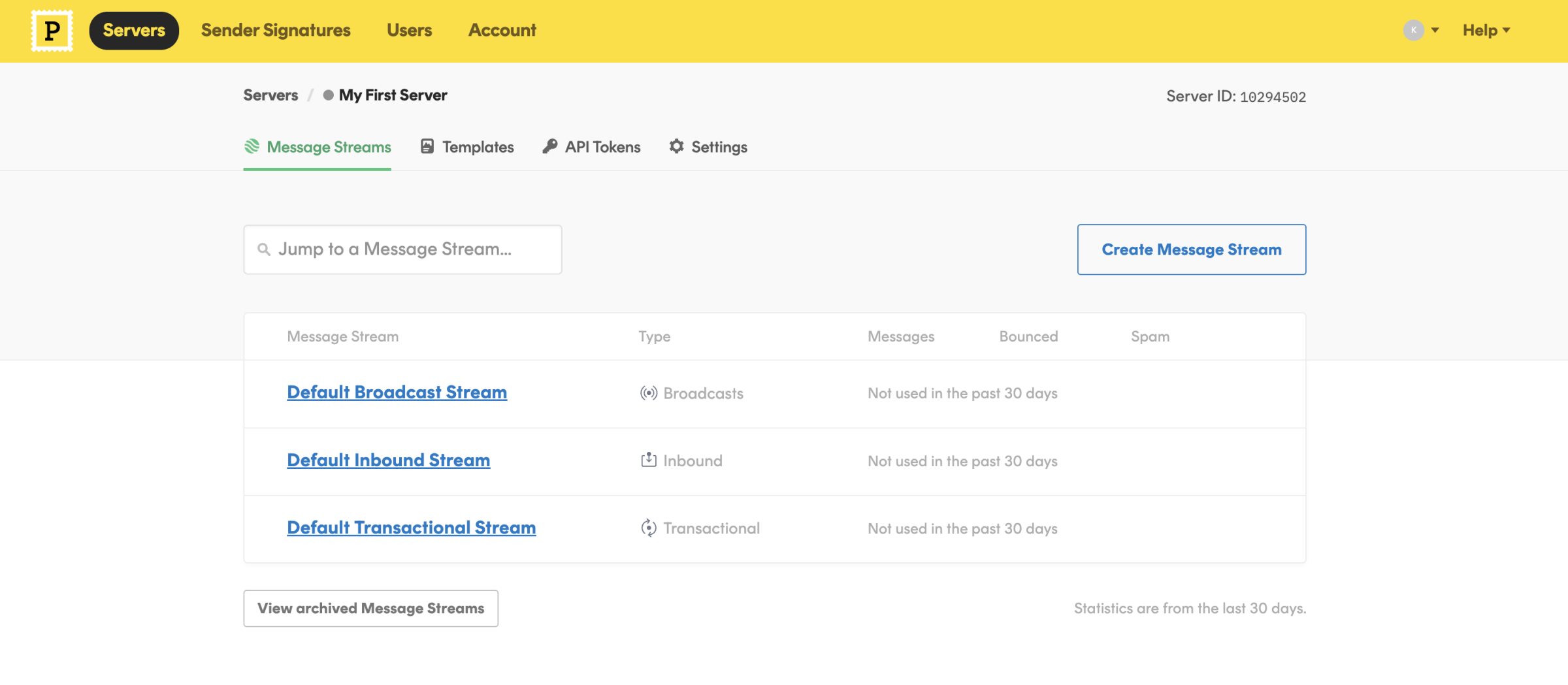Click the Create Message Stream button

(1190, 249)
